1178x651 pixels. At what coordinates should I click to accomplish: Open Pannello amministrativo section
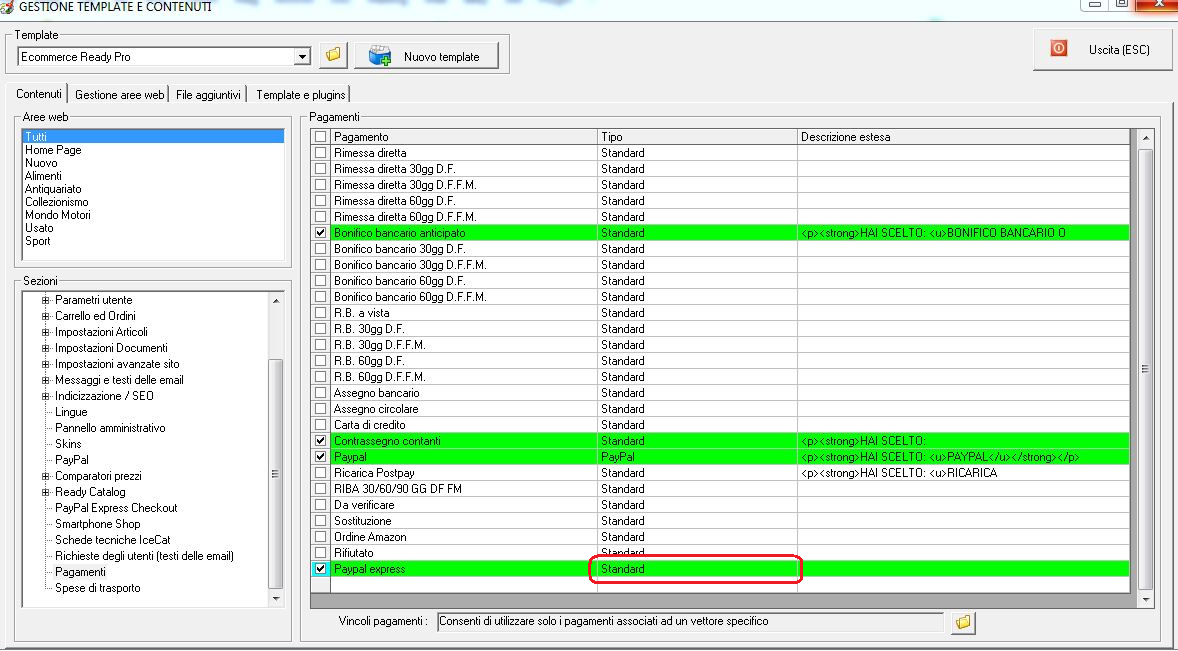tap(110, 428)
